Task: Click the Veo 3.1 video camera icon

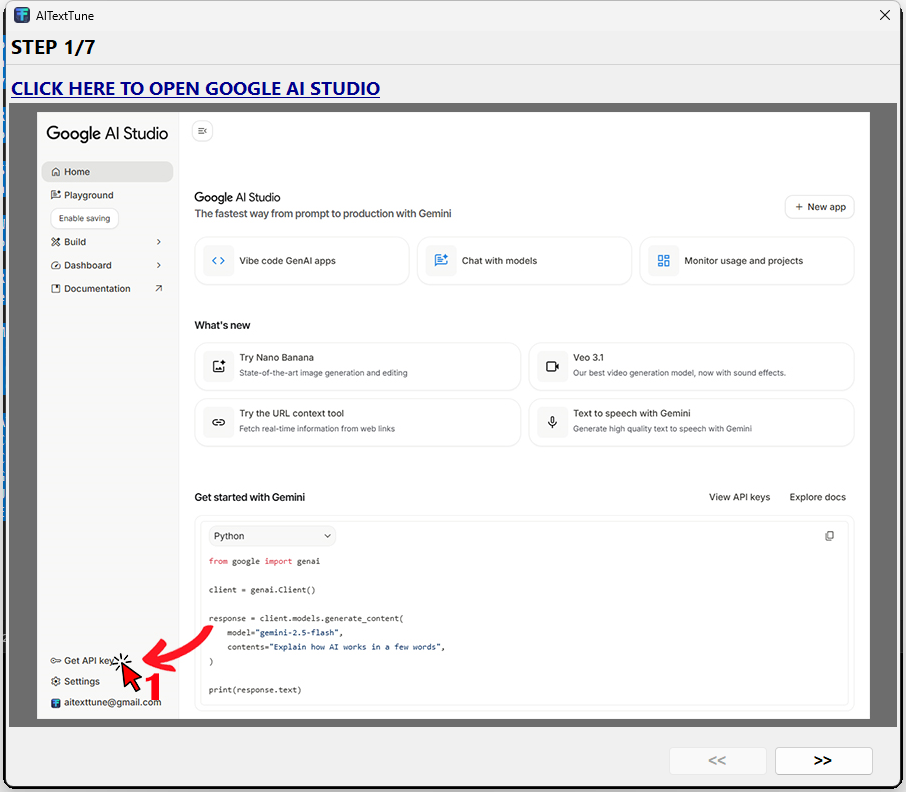Action: (x=552, y=366)
